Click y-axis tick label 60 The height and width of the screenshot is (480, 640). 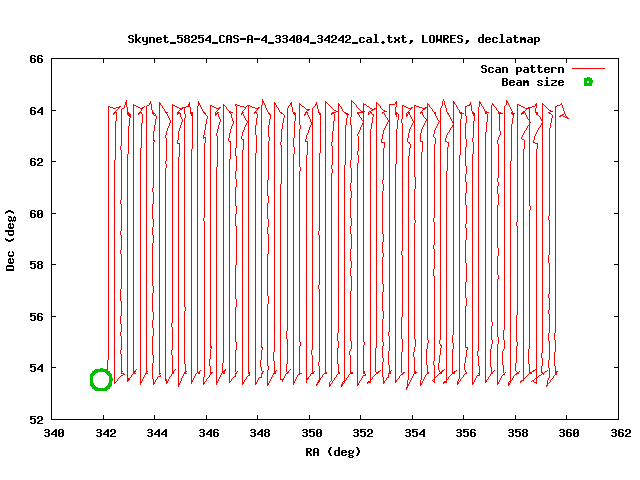pyautogui.click(x=36, y=213)
